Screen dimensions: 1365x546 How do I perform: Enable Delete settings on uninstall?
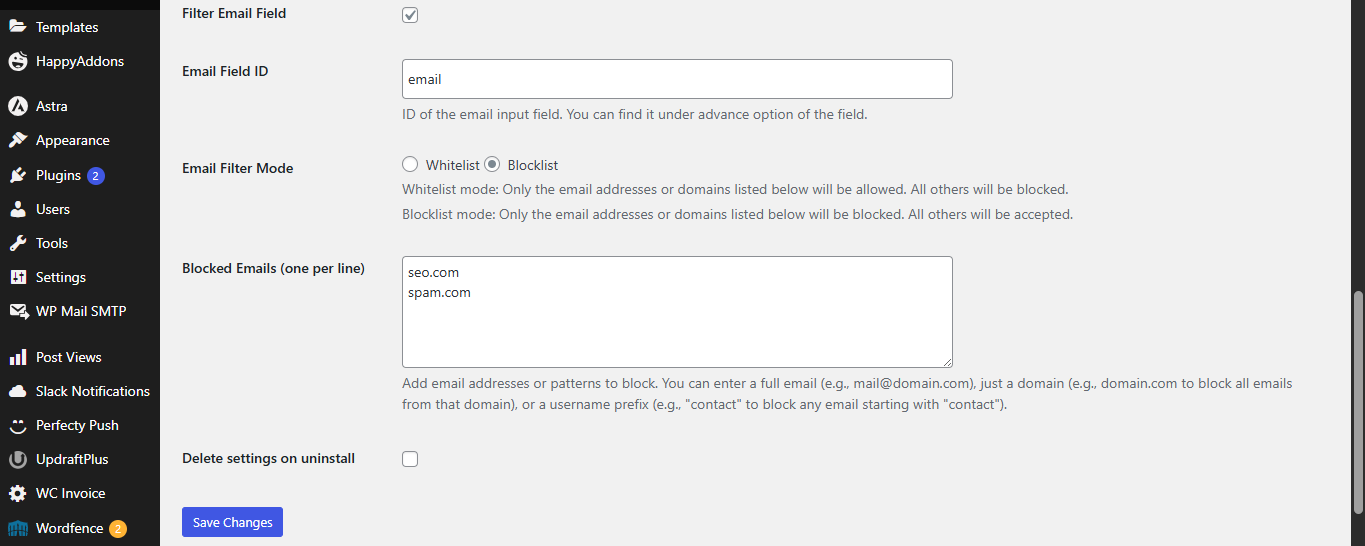click(x=410, y=459)
